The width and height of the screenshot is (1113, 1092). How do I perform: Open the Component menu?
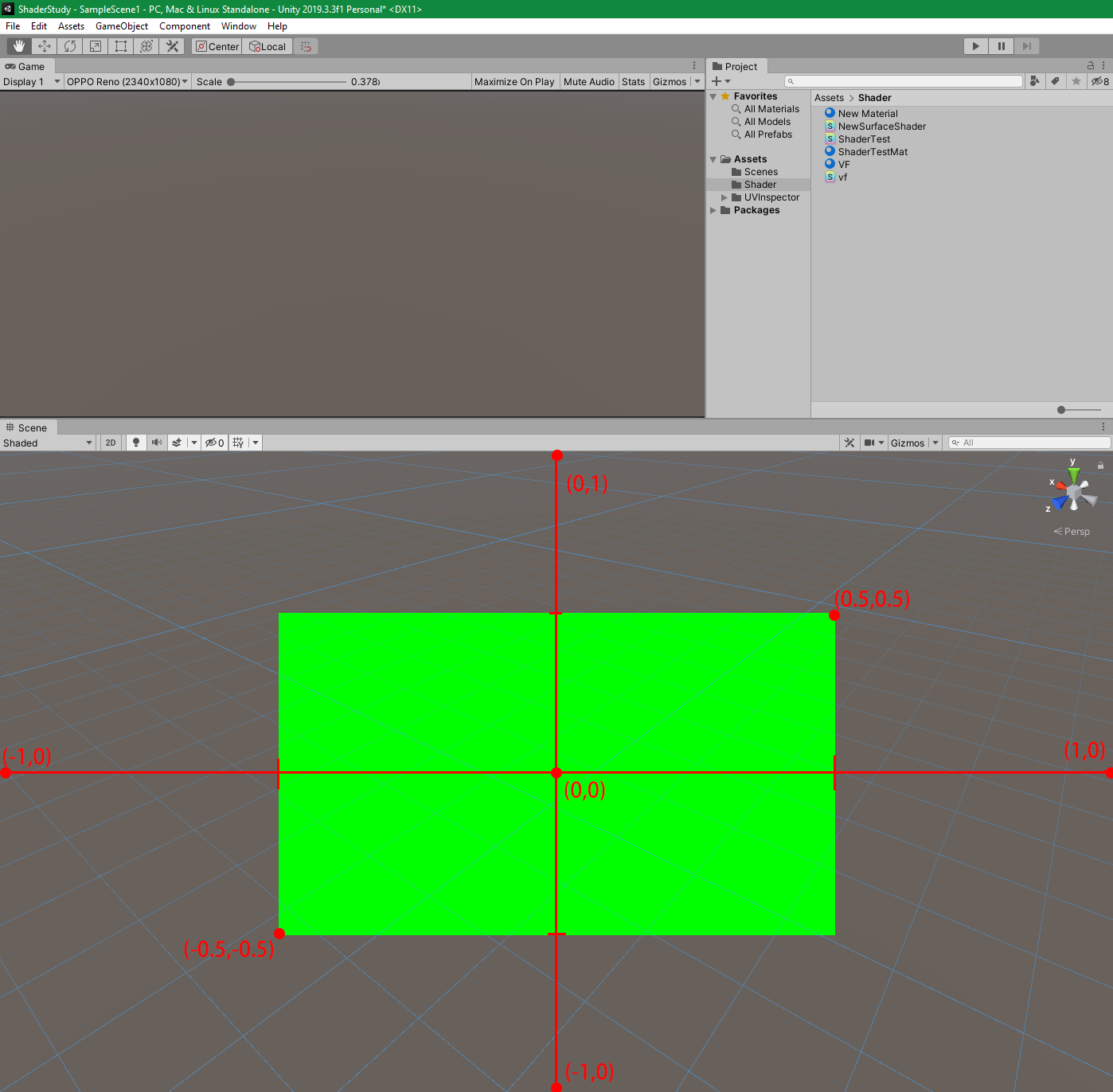coord(185,26)
